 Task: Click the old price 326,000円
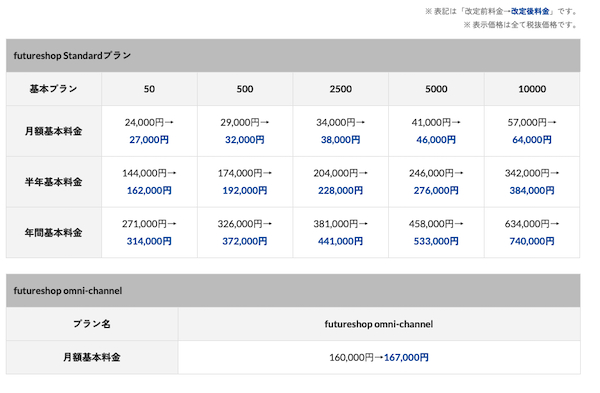click(x=240, y=223)
